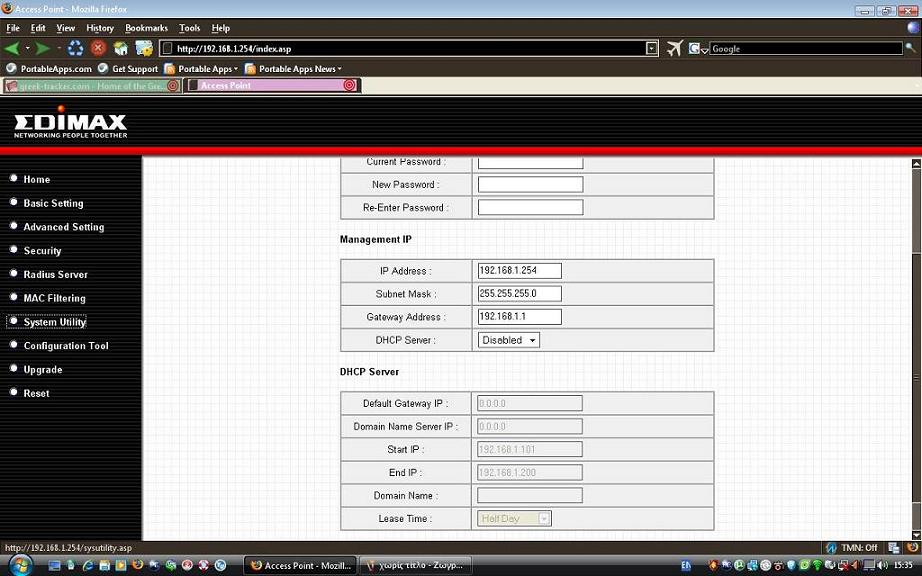Close the Access Point tab with its red icon
This screenshot has height=576, width=922.
(349, 86)
